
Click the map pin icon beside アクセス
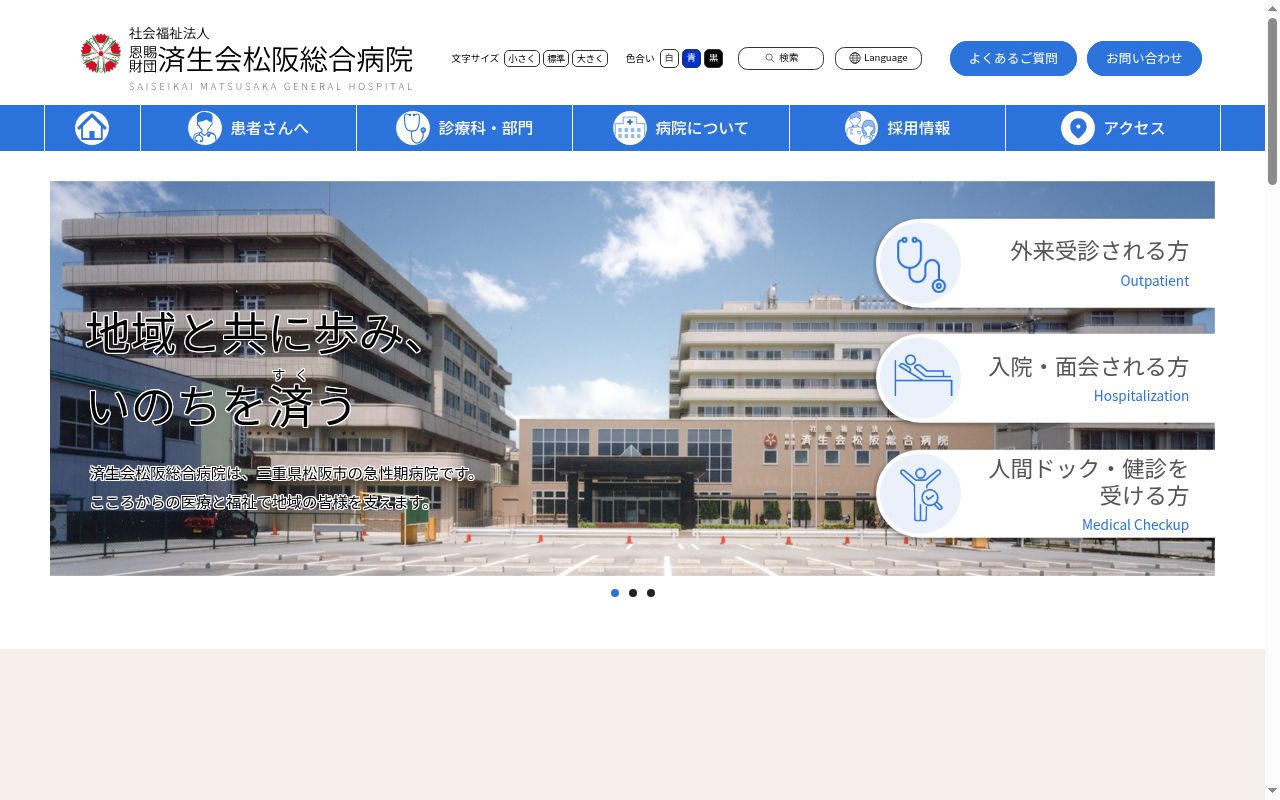(1078, 128)
